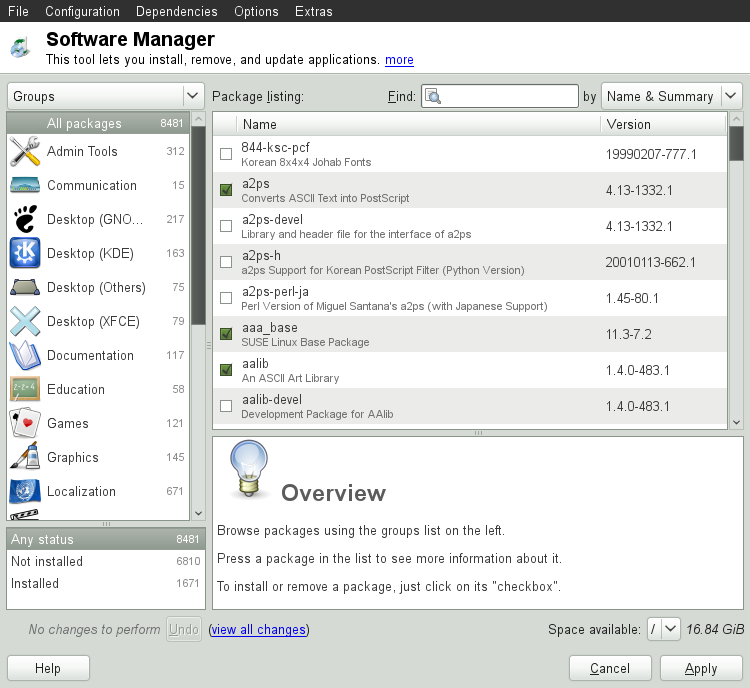Screen dimensions: 750x688
Task: Pick the Desktop (XFCE) group icon
Action: 24,322
